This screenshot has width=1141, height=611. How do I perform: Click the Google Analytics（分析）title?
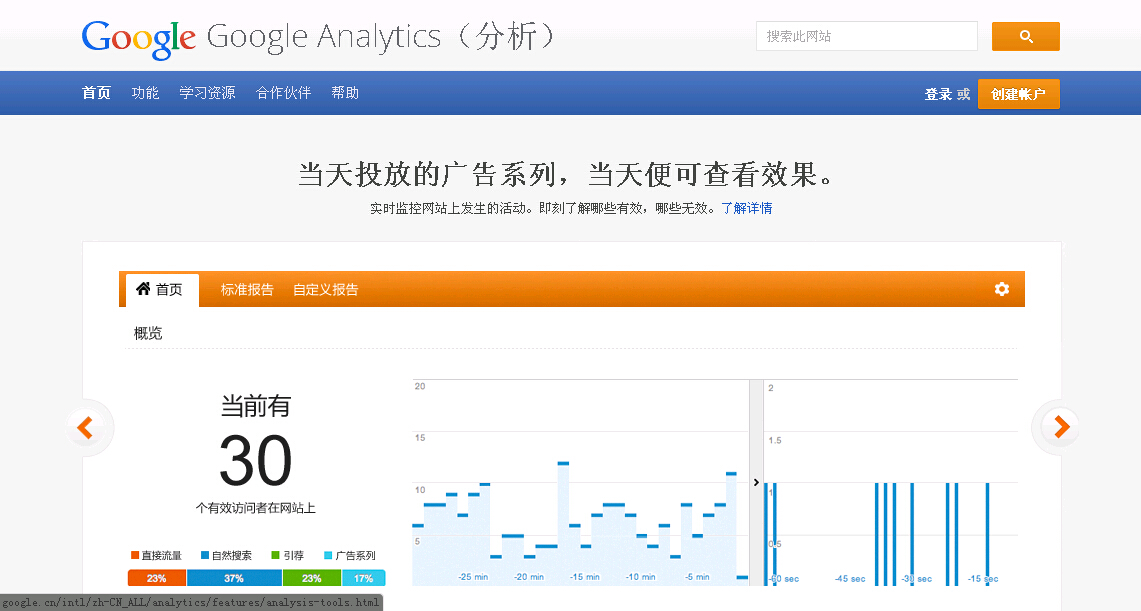pyautogui.click(x=381, y=37)
